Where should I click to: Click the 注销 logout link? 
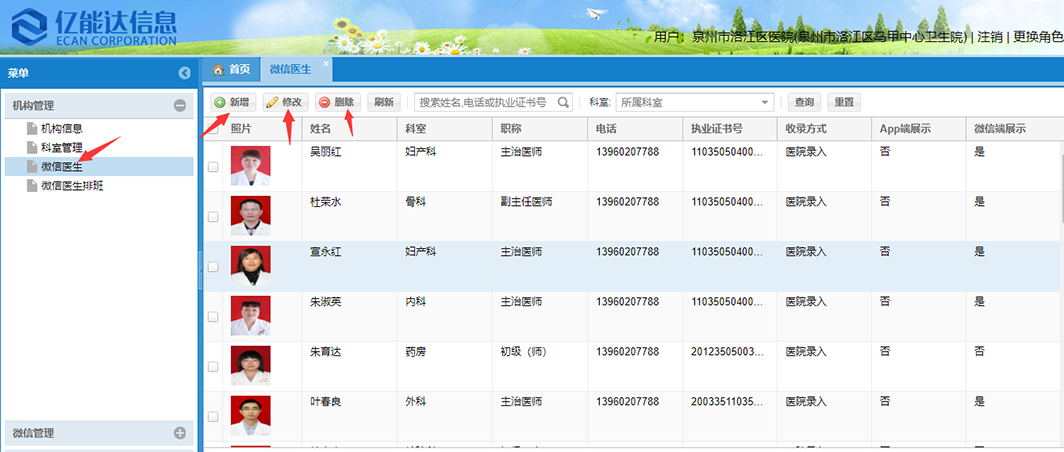[990, 37]
